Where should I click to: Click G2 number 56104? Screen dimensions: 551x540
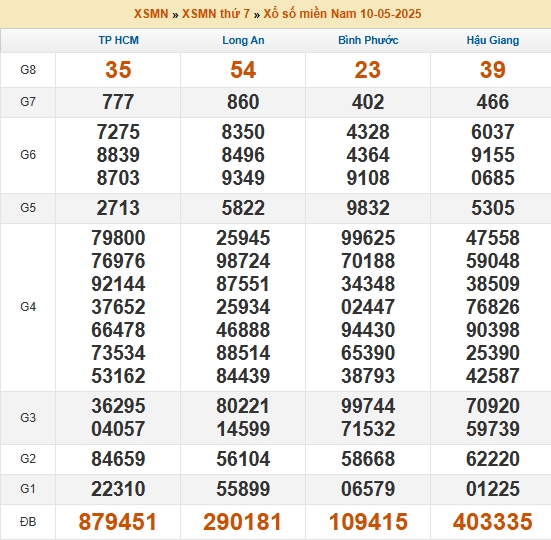point(243,458)
